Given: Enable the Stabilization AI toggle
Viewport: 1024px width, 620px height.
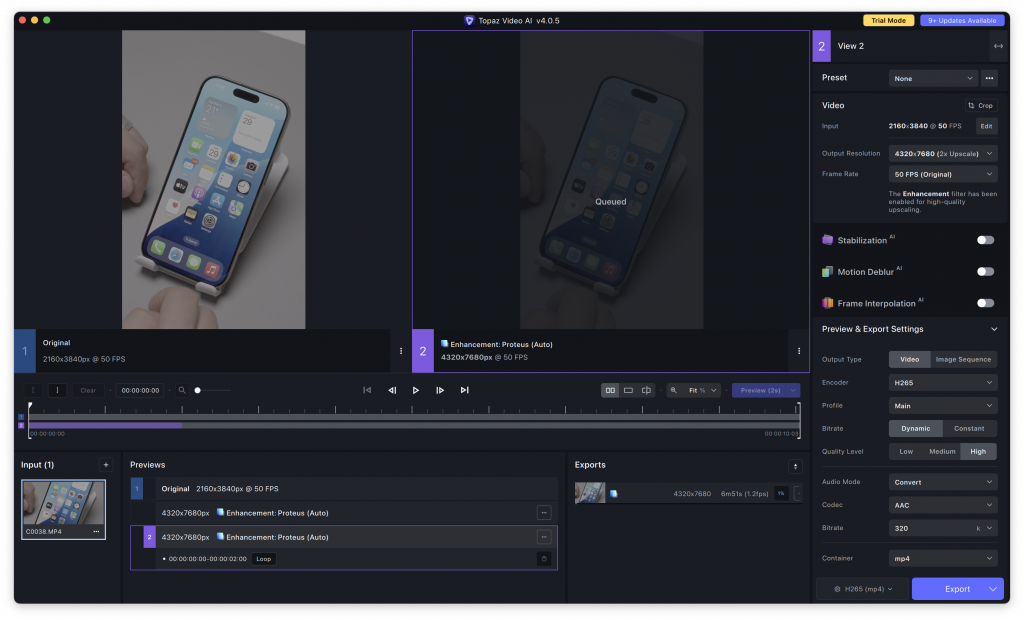Looking at the screenshot, I should coord(985,240).
